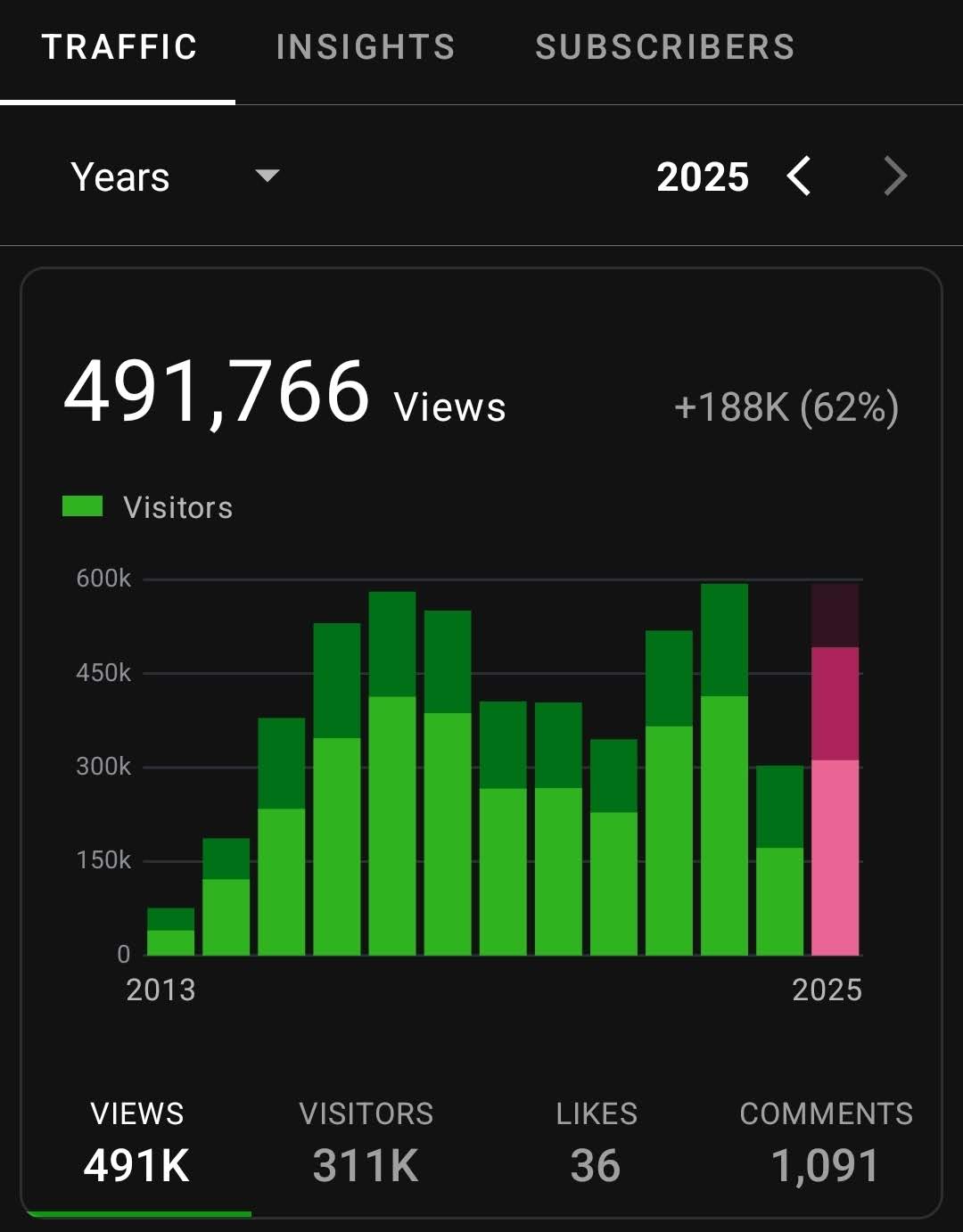Go to next year with right chevron
963x1232 pixels.
[895, 176]
